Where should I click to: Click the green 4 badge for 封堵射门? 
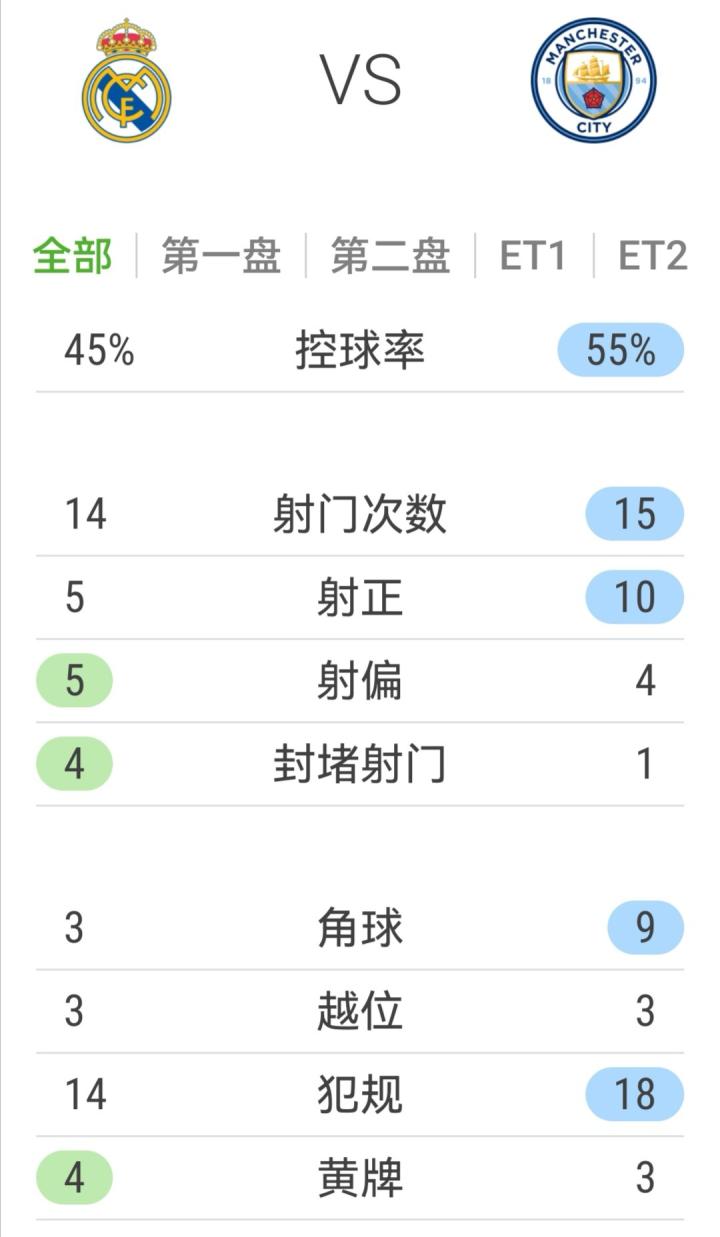(x=75, y=763)
